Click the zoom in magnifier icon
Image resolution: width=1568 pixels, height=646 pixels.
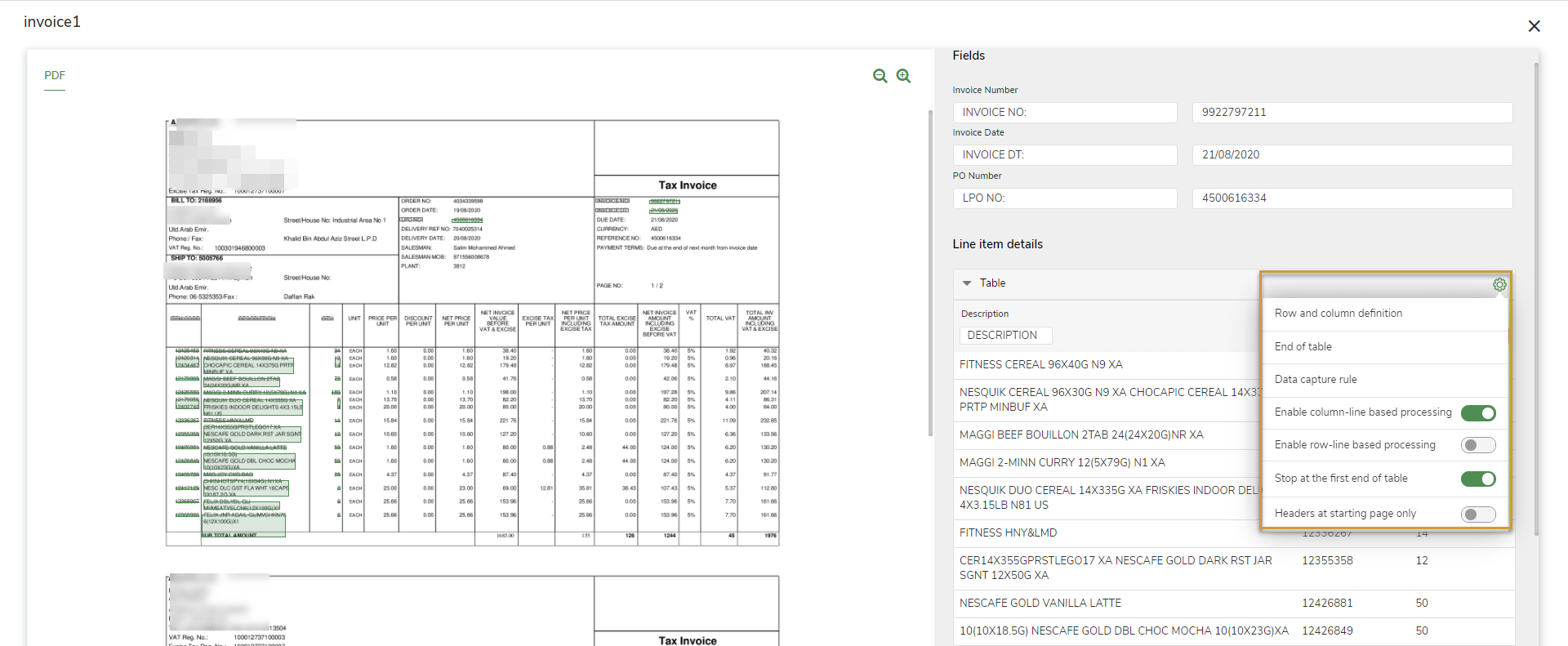tap(903, 76)
